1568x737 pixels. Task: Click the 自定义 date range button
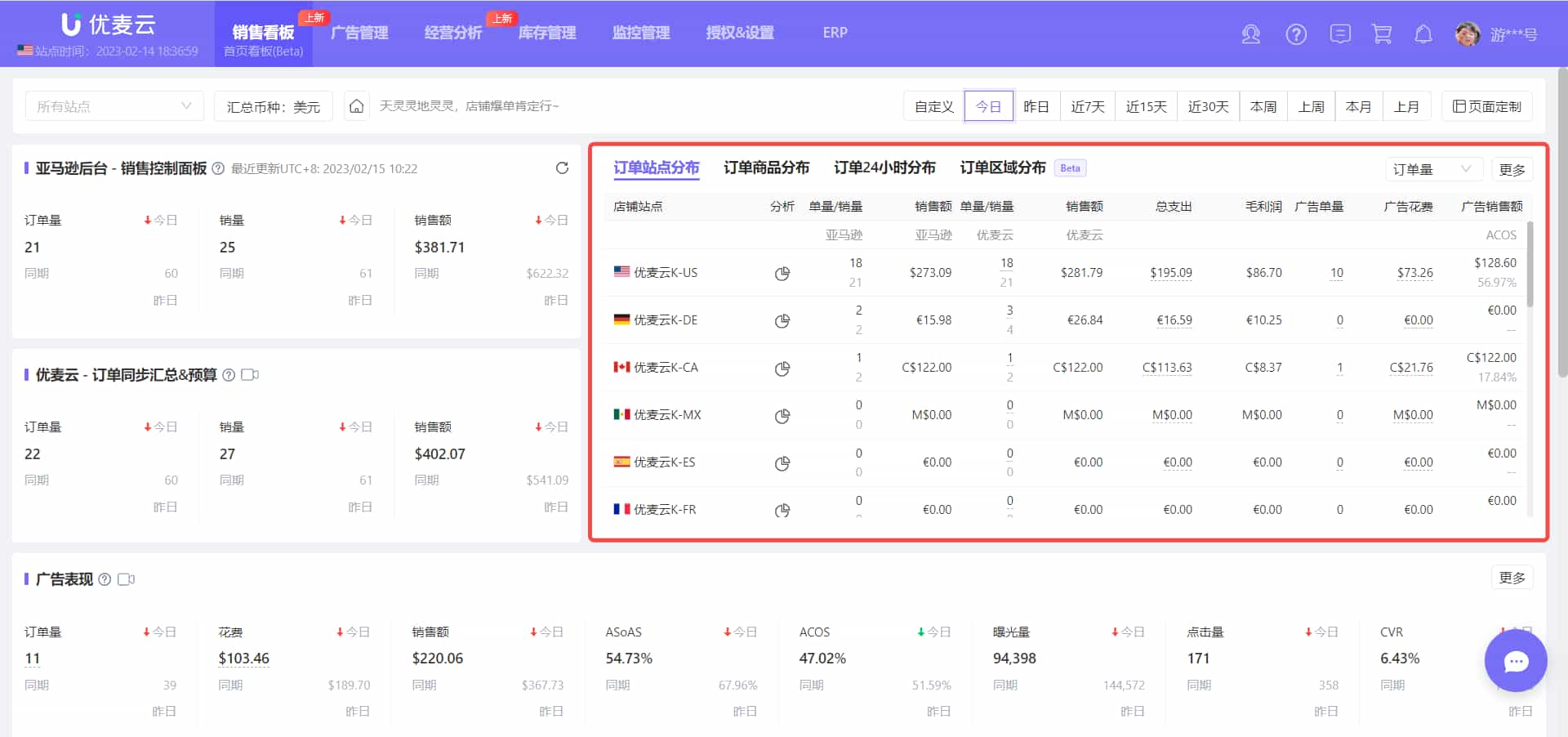[934, 106]
